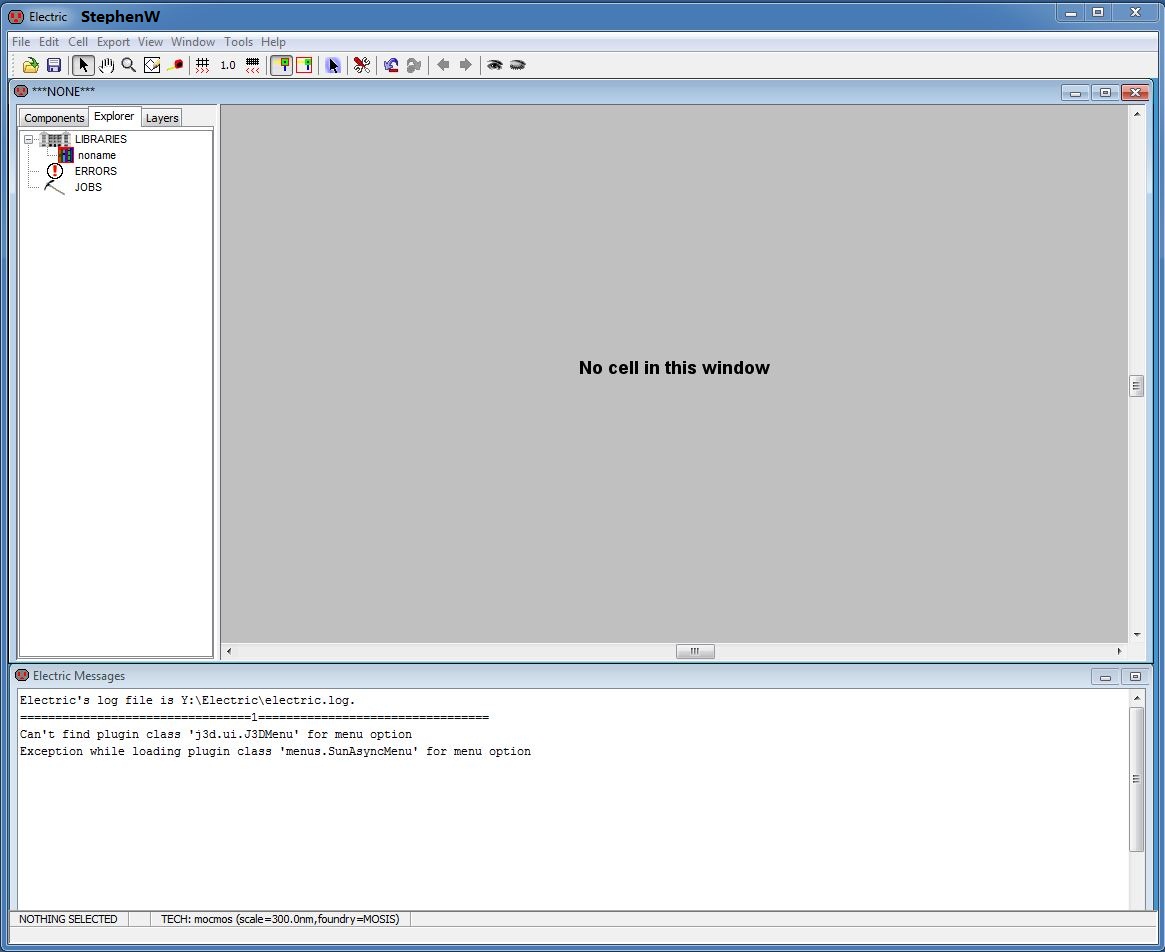Click the Electric Messages title bar icon
The height and width of the screenshot is (952, 1165).
[x=22, y=676]
